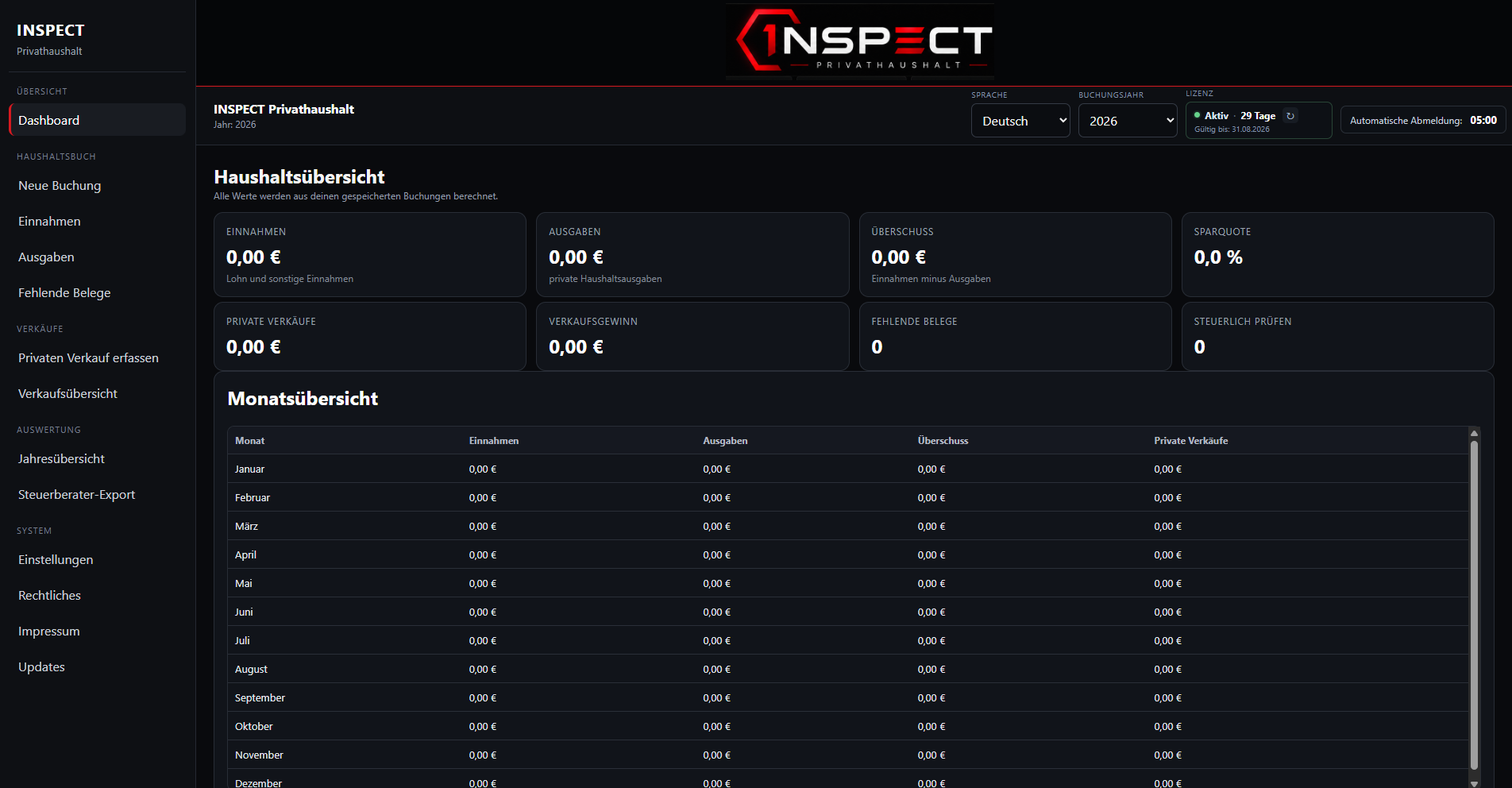Click scrollbar up arrow of month table
The height and width of the screenshot is (788, 1512).
[1474, 433]
